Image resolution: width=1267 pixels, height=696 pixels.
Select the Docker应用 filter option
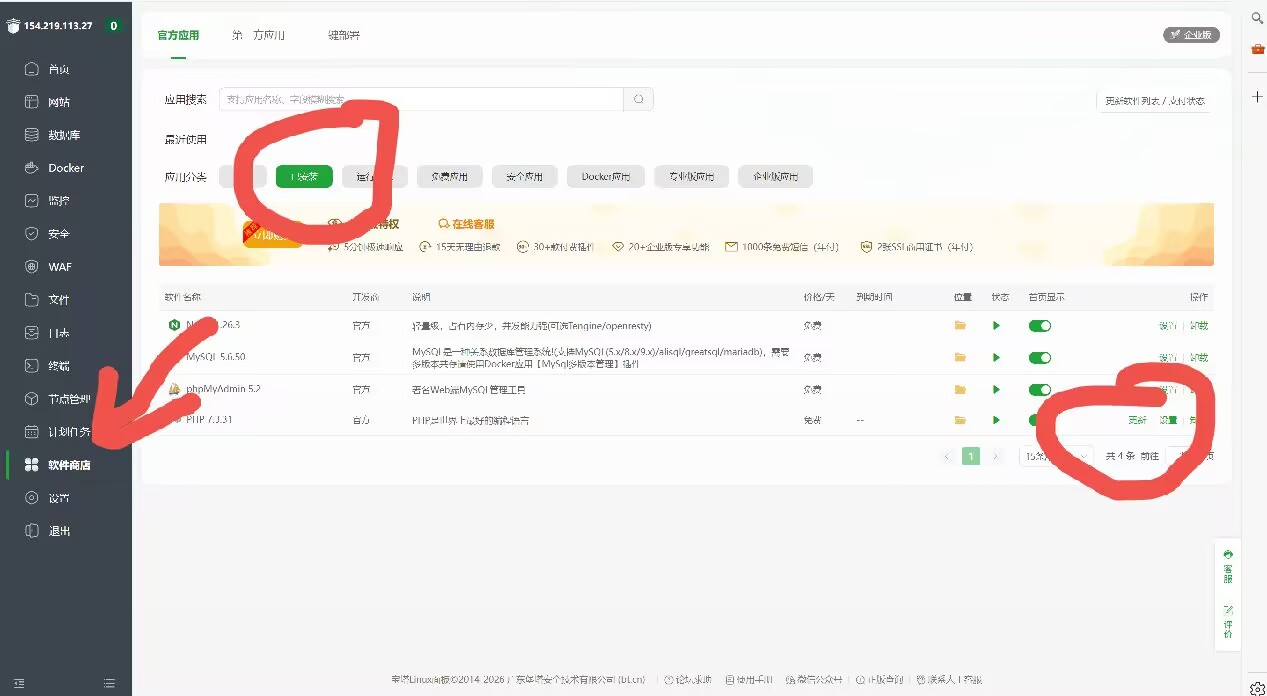click(x=604, y=175)
